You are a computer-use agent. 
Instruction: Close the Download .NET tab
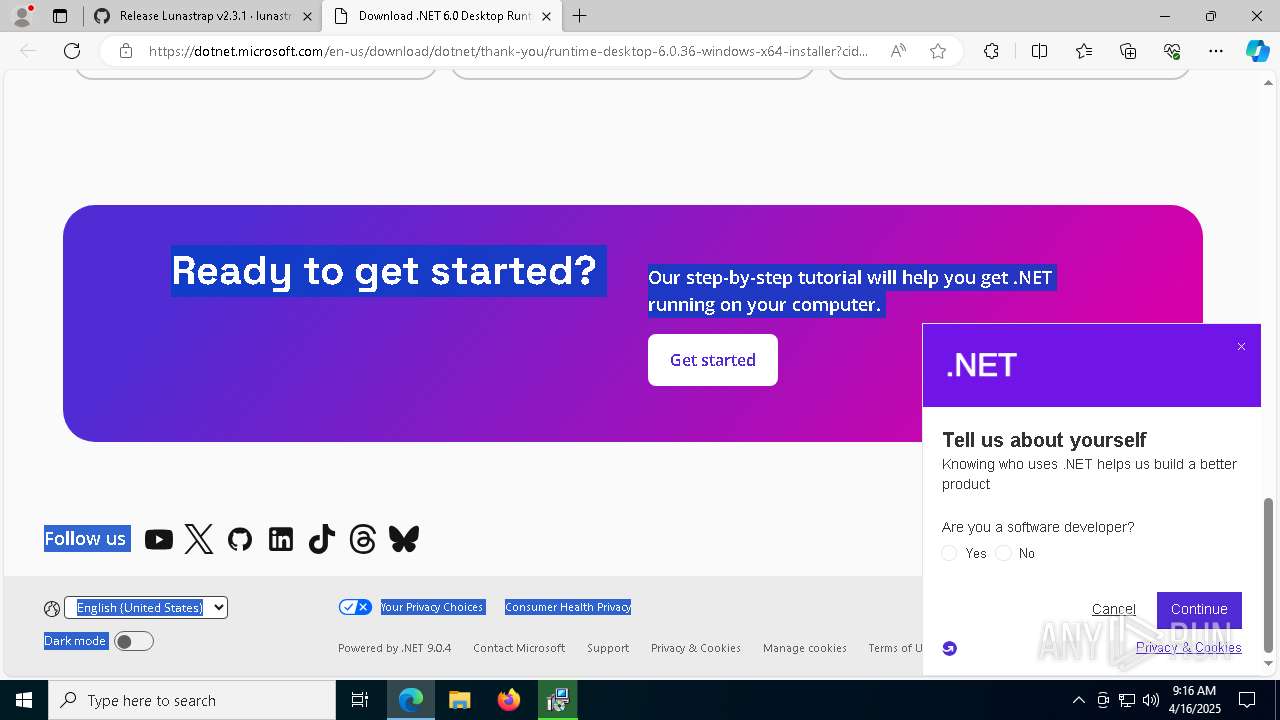(x=546, y=16)
